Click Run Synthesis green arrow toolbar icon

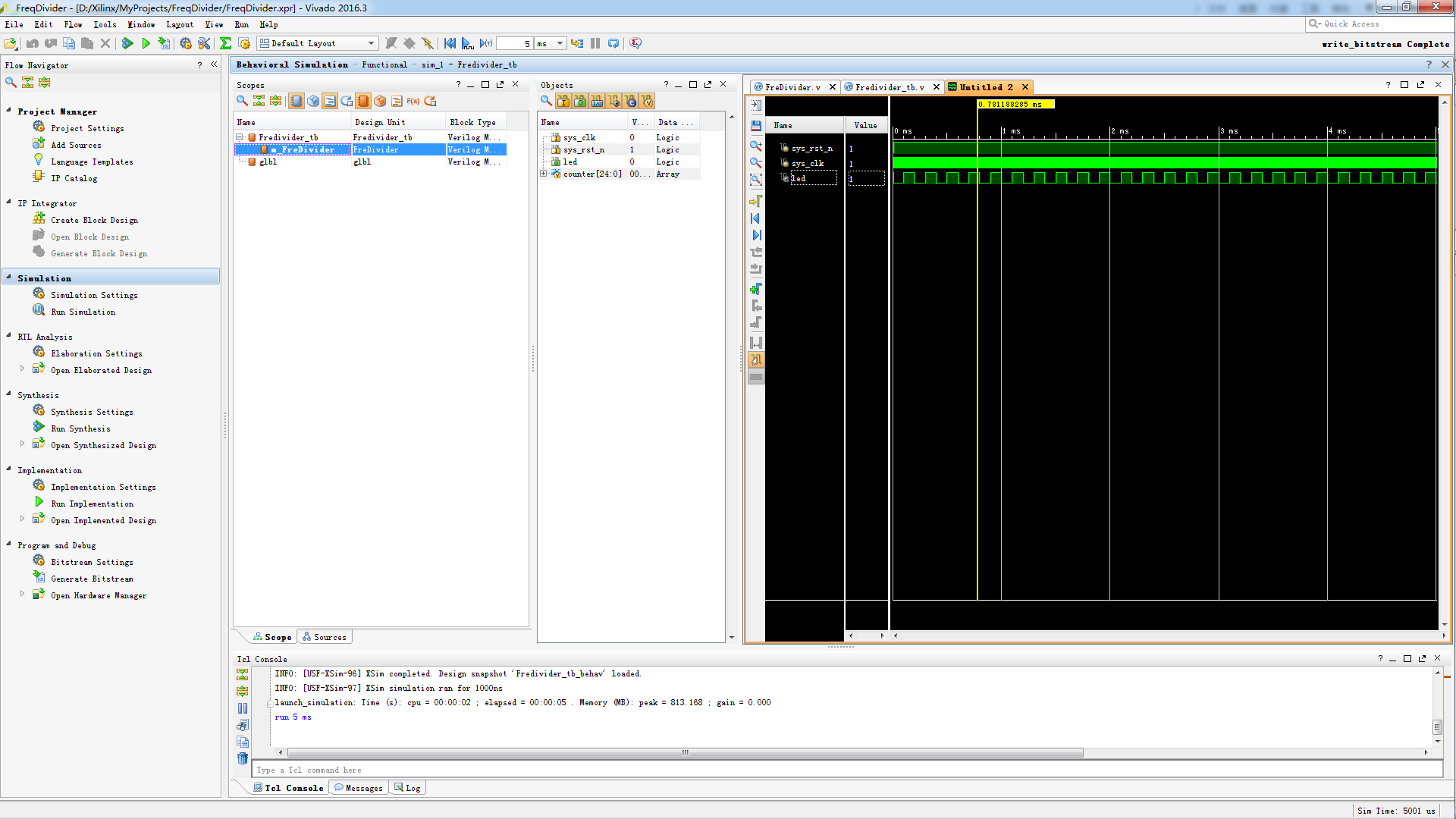click(127, 43)
